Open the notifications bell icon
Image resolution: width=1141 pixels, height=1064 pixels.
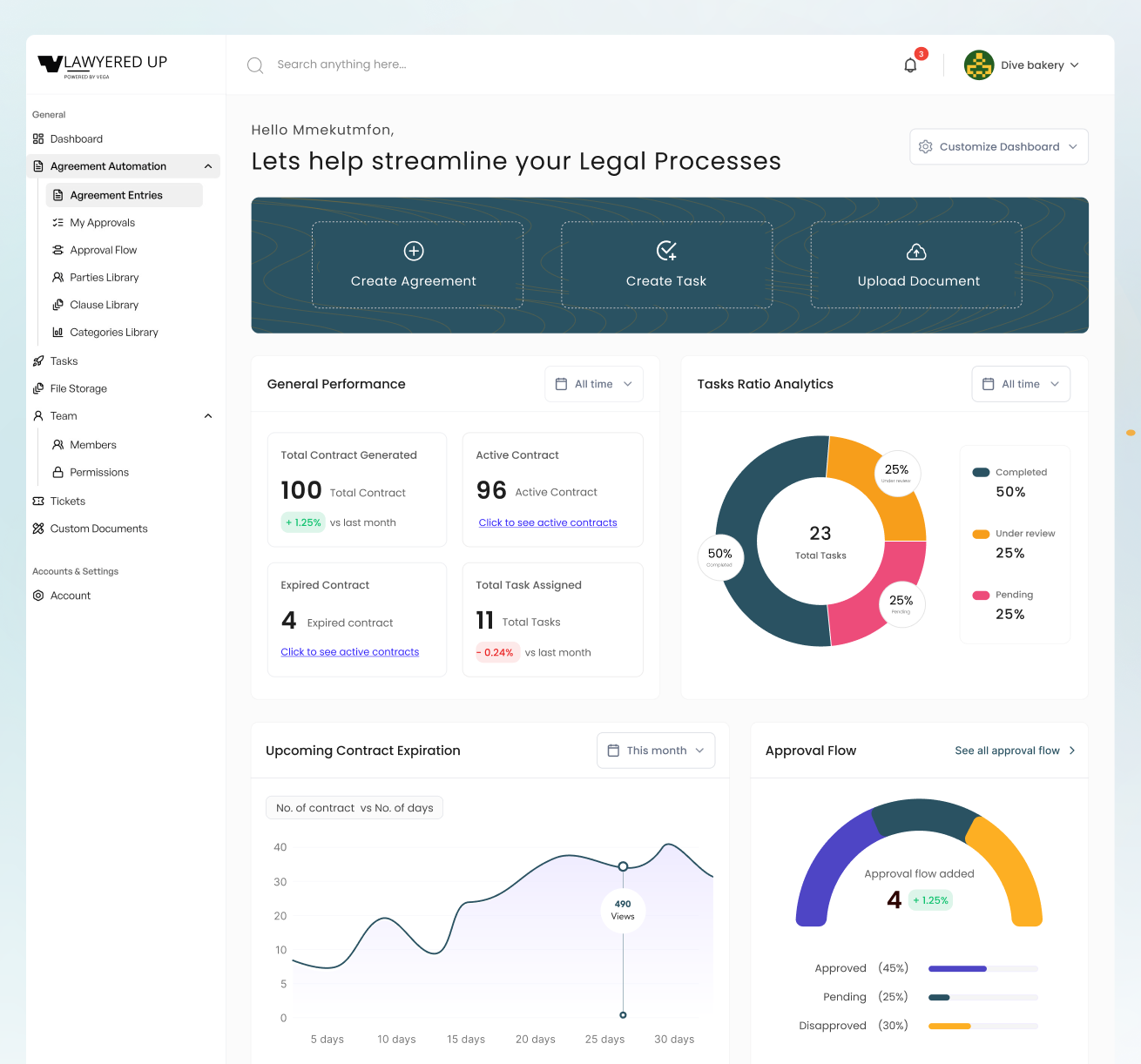(x=910, y=64)
